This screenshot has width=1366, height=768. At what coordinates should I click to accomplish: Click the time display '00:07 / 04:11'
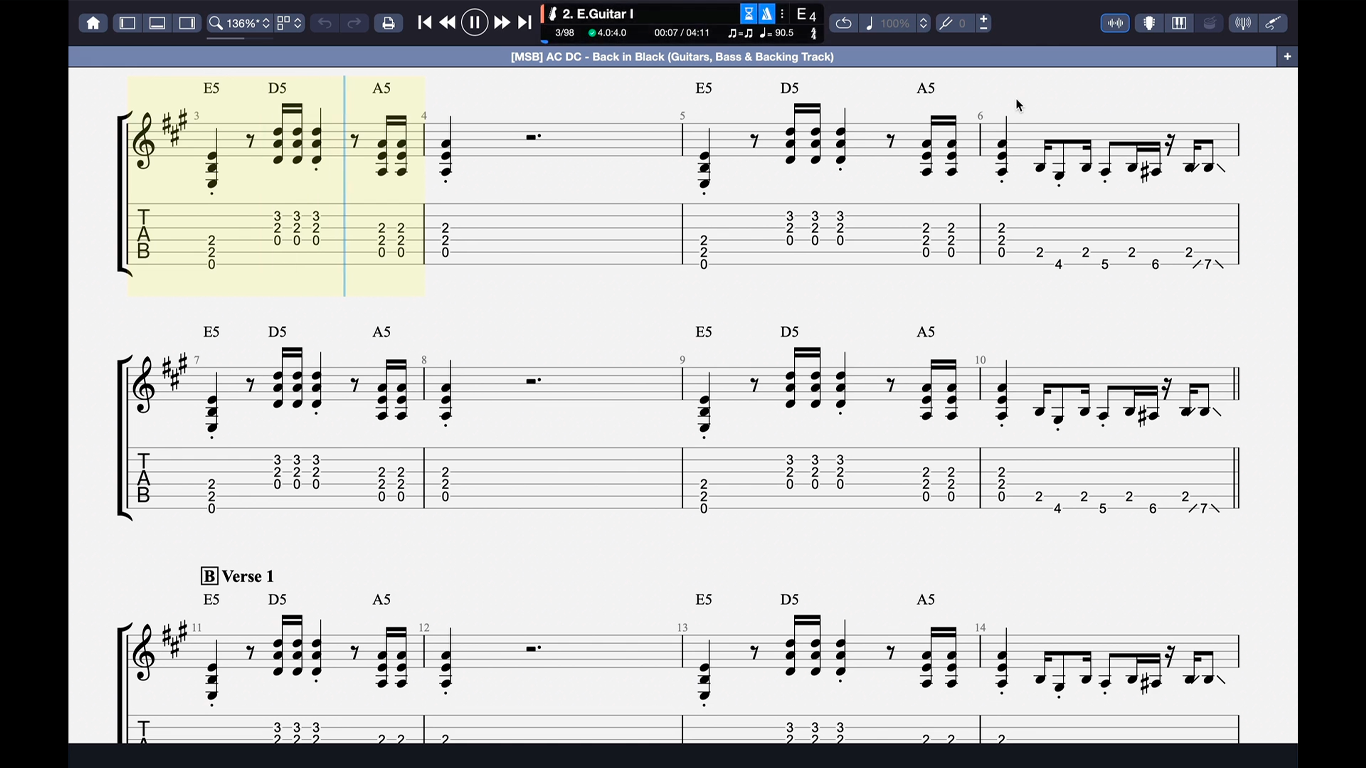point(682,33)
